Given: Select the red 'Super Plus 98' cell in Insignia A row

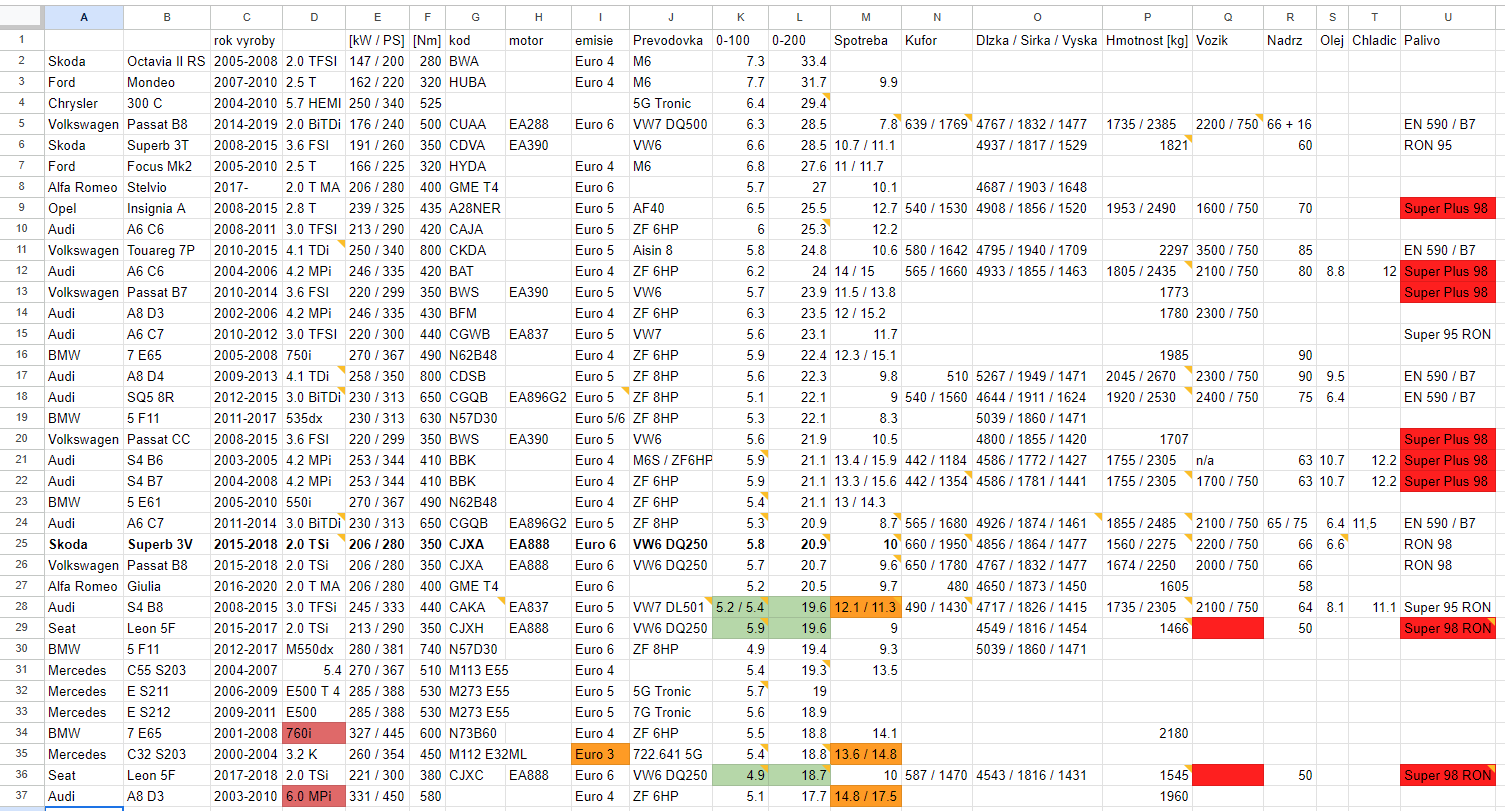Looking at the screenshot, I should point(1448,208).
